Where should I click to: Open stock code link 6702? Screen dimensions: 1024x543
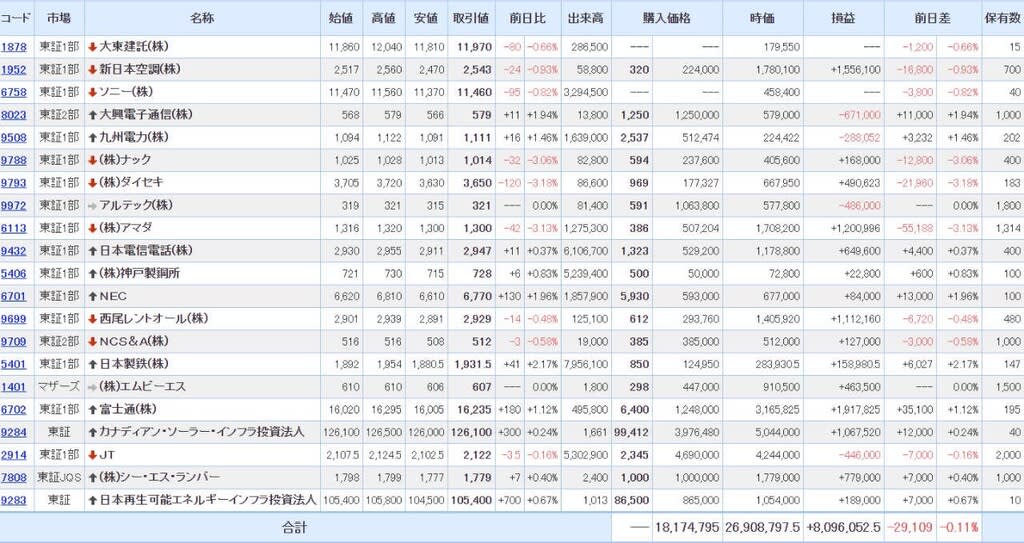pyautogui.click(x=13, y=410)
